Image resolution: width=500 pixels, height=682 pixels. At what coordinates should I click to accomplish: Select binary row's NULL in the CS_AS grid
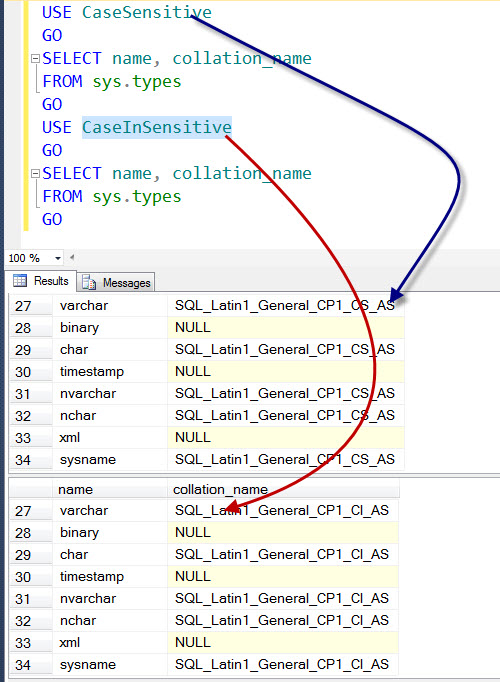[286, 327]
